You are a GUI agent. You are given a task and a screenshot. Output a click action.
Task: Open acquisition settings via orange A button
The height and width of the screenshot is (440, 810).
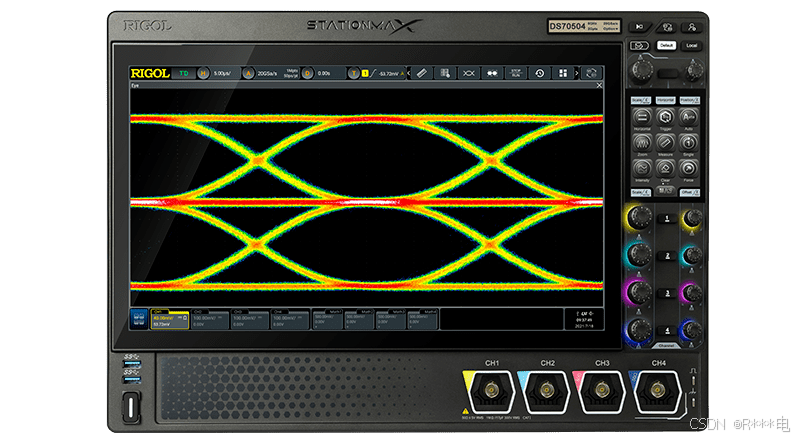(248, 73)
